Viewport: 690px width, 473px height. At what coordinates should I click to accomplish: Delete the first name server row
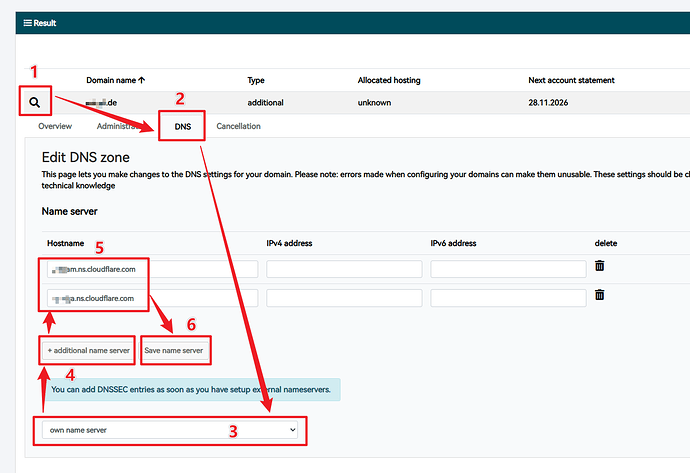click(x=600, y=266)
